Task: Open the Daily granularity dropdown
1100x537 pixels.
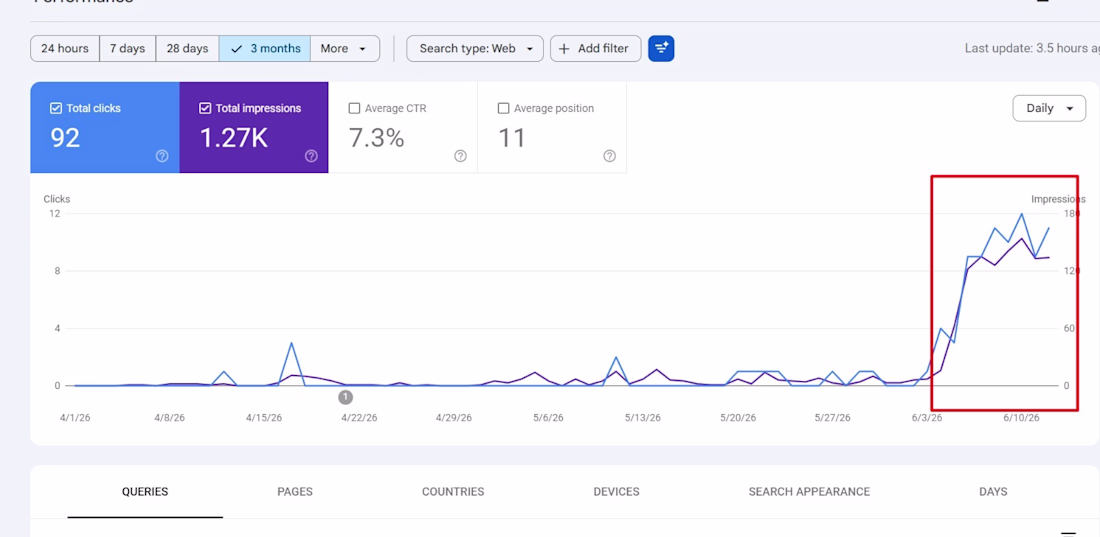Action: [x=1049, y=108]
